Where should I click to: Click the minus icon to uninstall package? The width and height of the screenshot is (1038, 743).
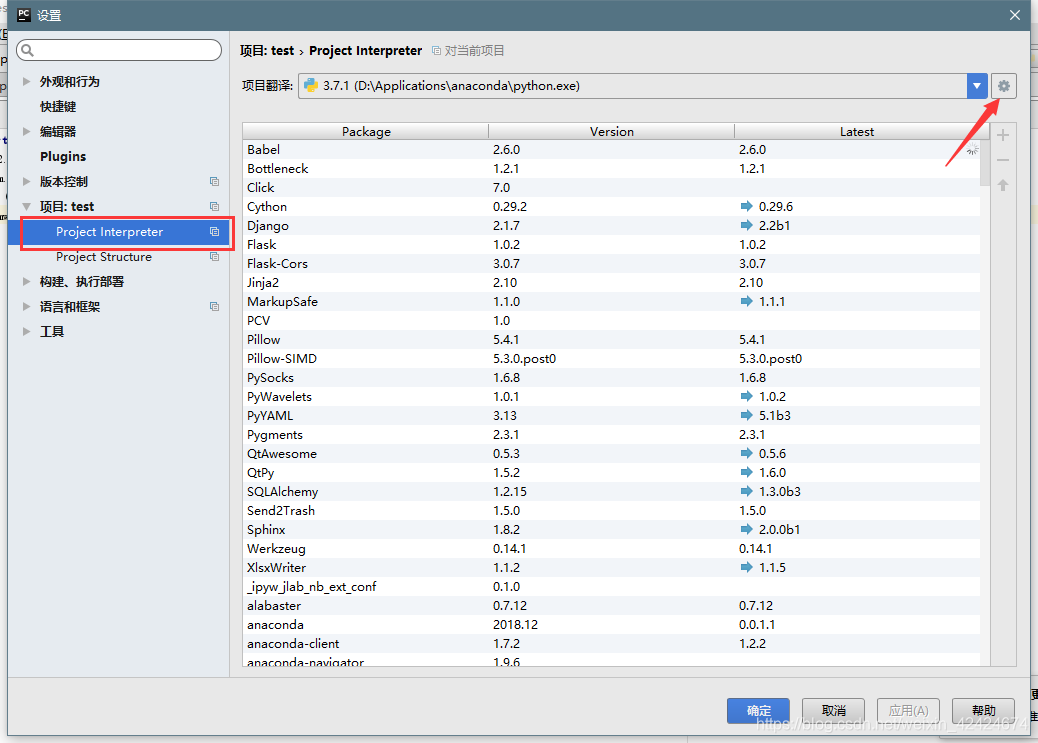(1003, 160)
